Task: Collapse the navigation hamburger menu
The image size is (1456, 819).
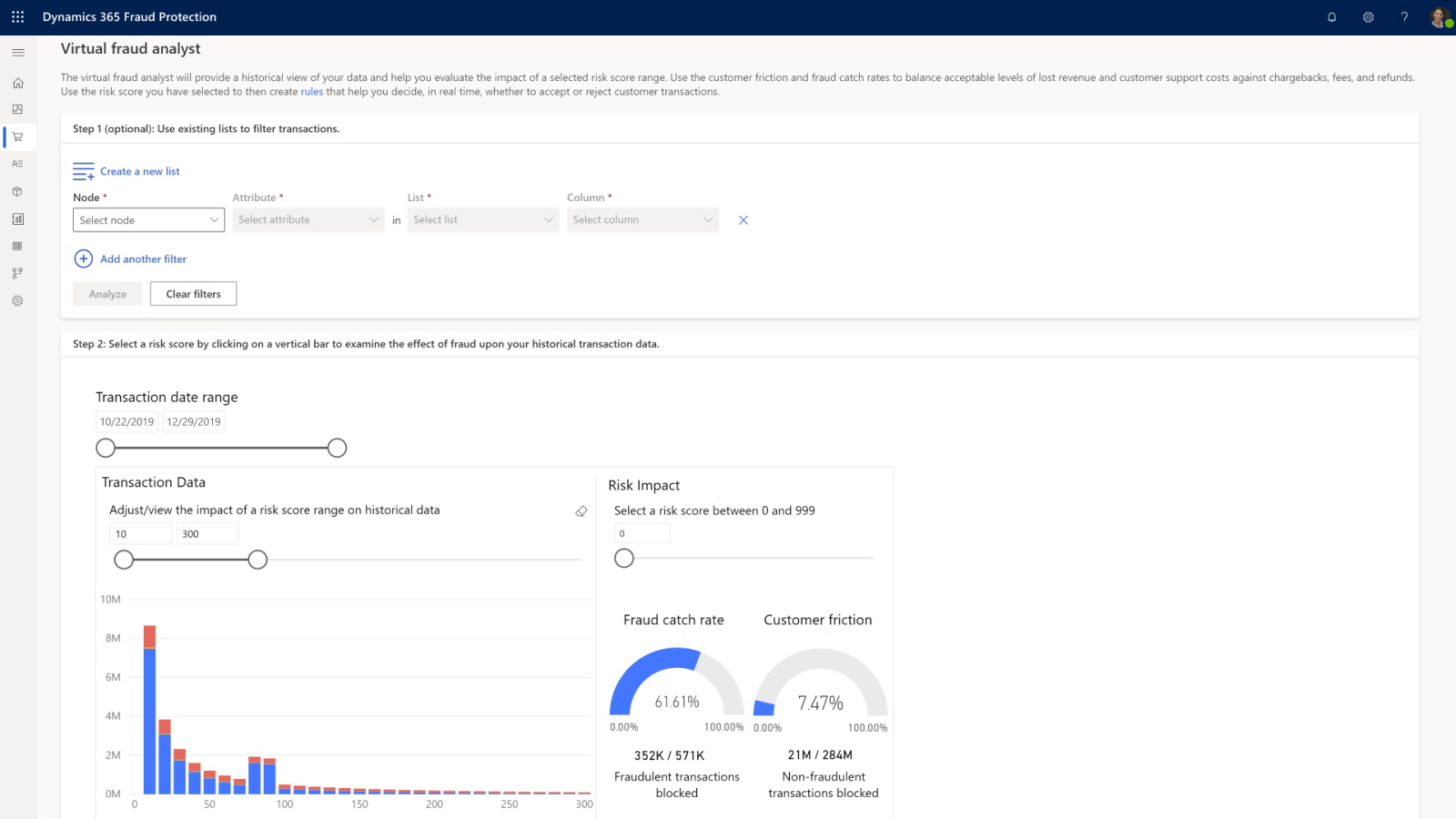Action: 18,53
